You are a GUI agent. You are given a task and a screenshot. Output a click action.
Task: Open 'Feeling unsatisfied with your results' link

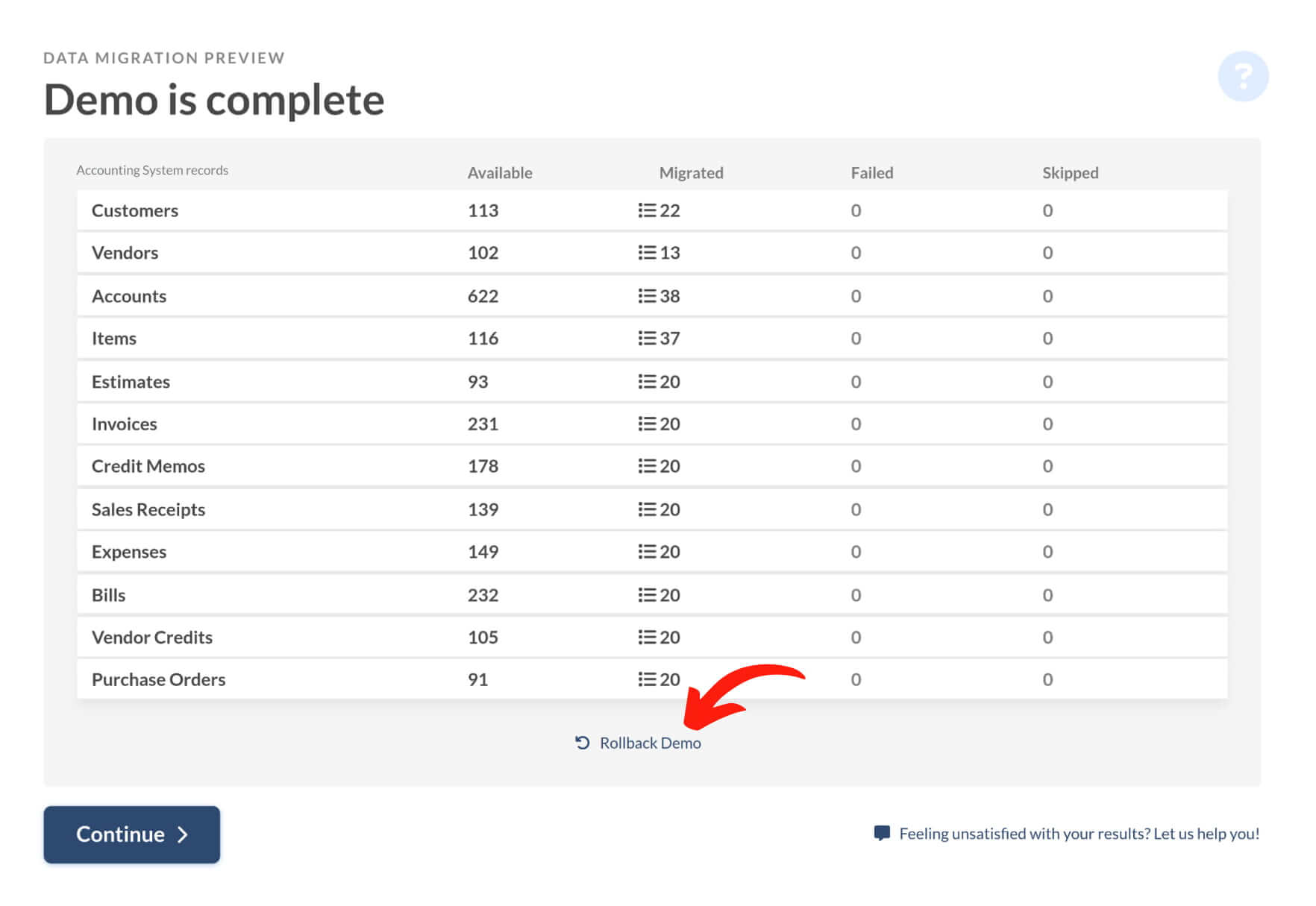[x=1079, y=834]
